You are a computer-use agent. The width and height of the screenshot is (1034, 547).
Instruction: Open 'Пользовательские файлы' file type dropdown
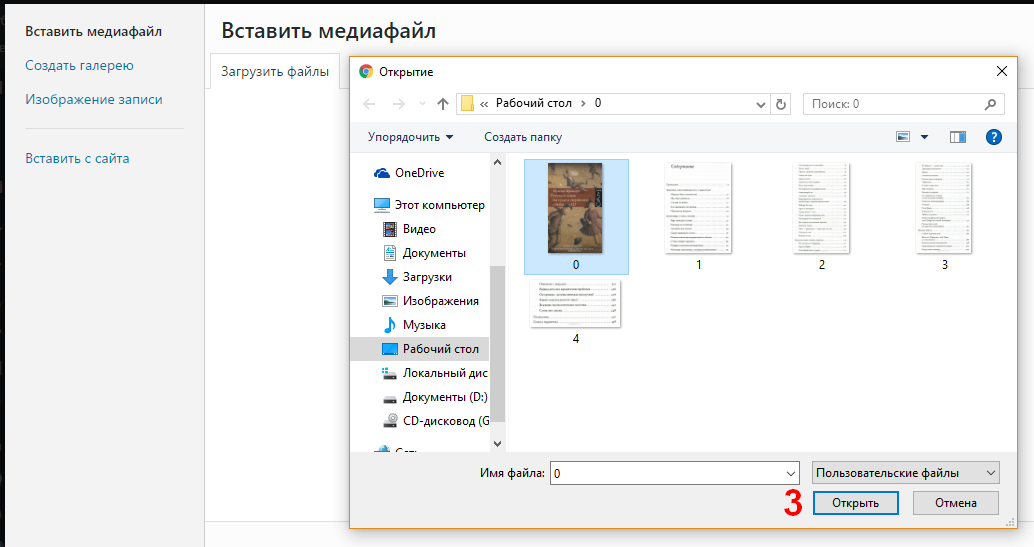905,472
